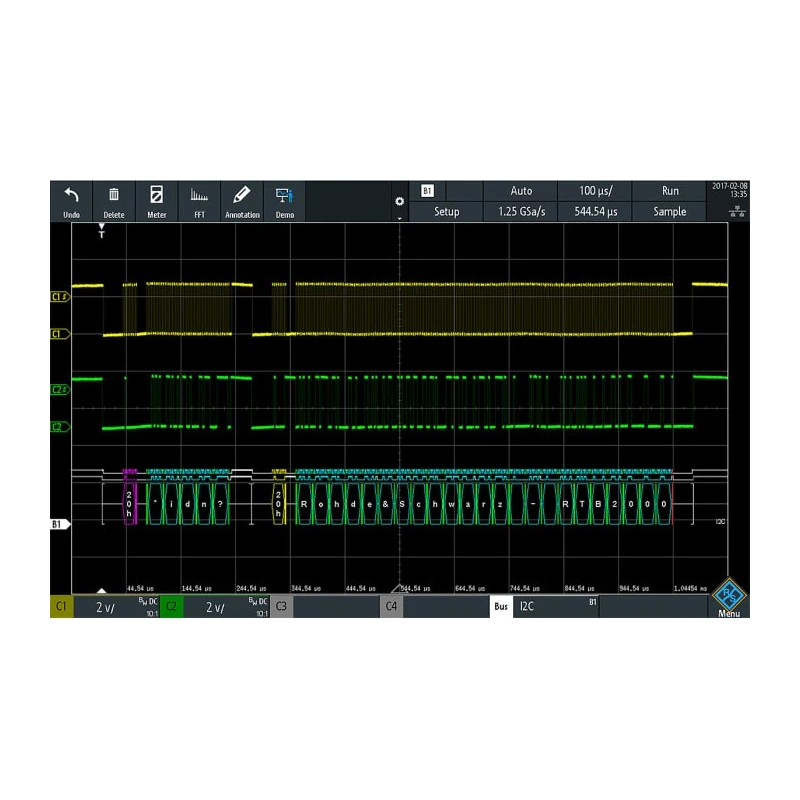Enable channel C4
This screenshot has width=800, height=800.
click(391, 606)
